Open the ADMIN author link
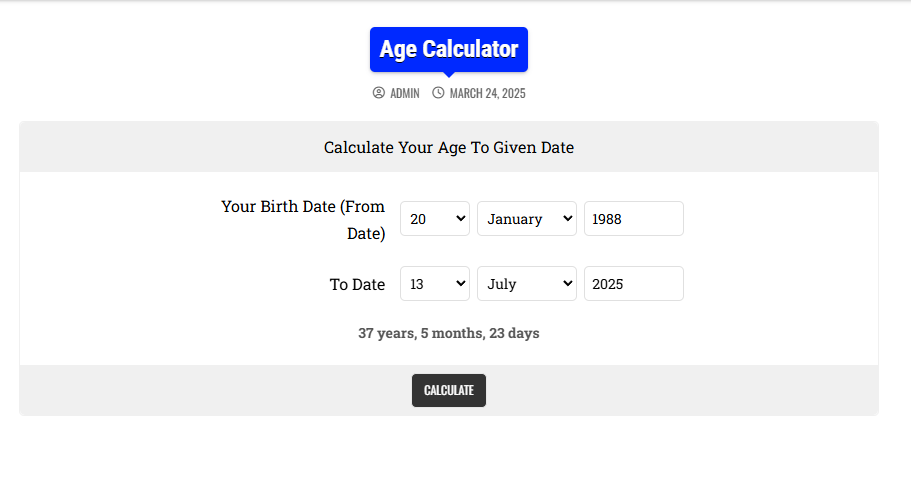 click(405, 94)
